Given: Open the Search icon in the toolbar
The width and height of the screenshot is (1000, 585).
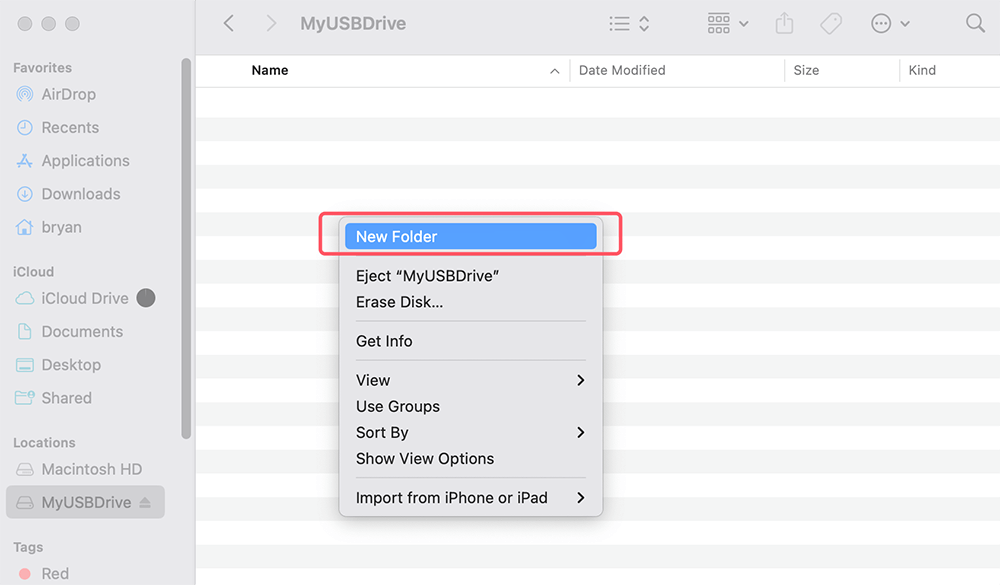Looking at the screenshot, I should pyautogui.click(x=975, y=23).
